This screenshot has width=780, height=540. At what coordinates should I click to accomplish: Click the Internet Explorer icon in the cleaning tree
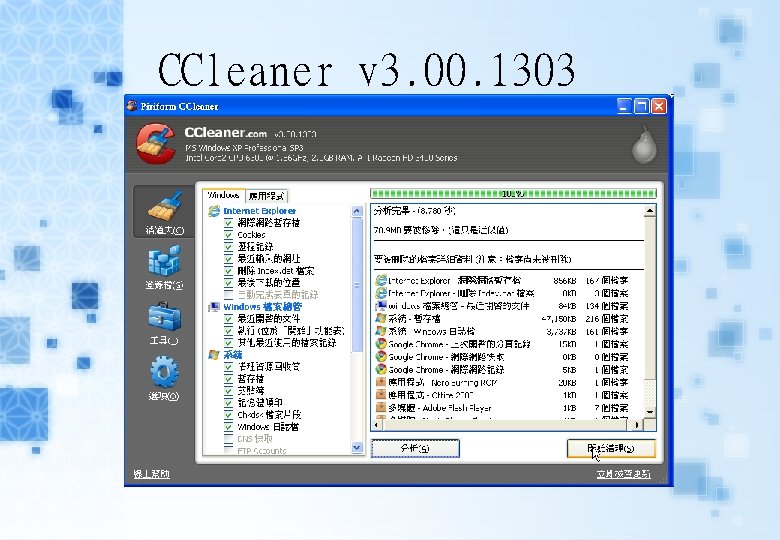[x=214, y=211]
